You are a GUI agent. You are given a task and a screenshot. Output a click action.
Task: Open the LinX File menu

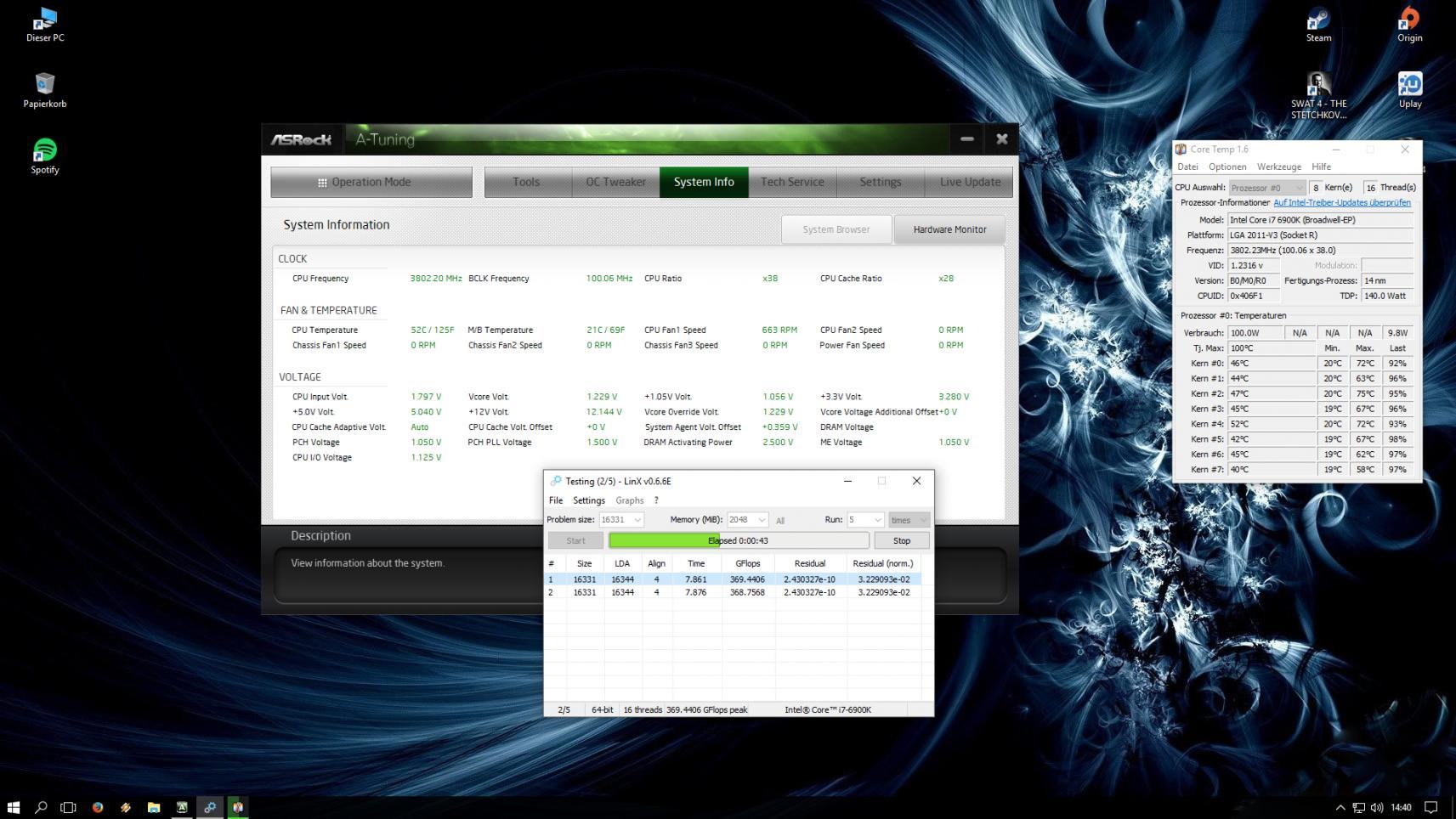tap(556, 500)
